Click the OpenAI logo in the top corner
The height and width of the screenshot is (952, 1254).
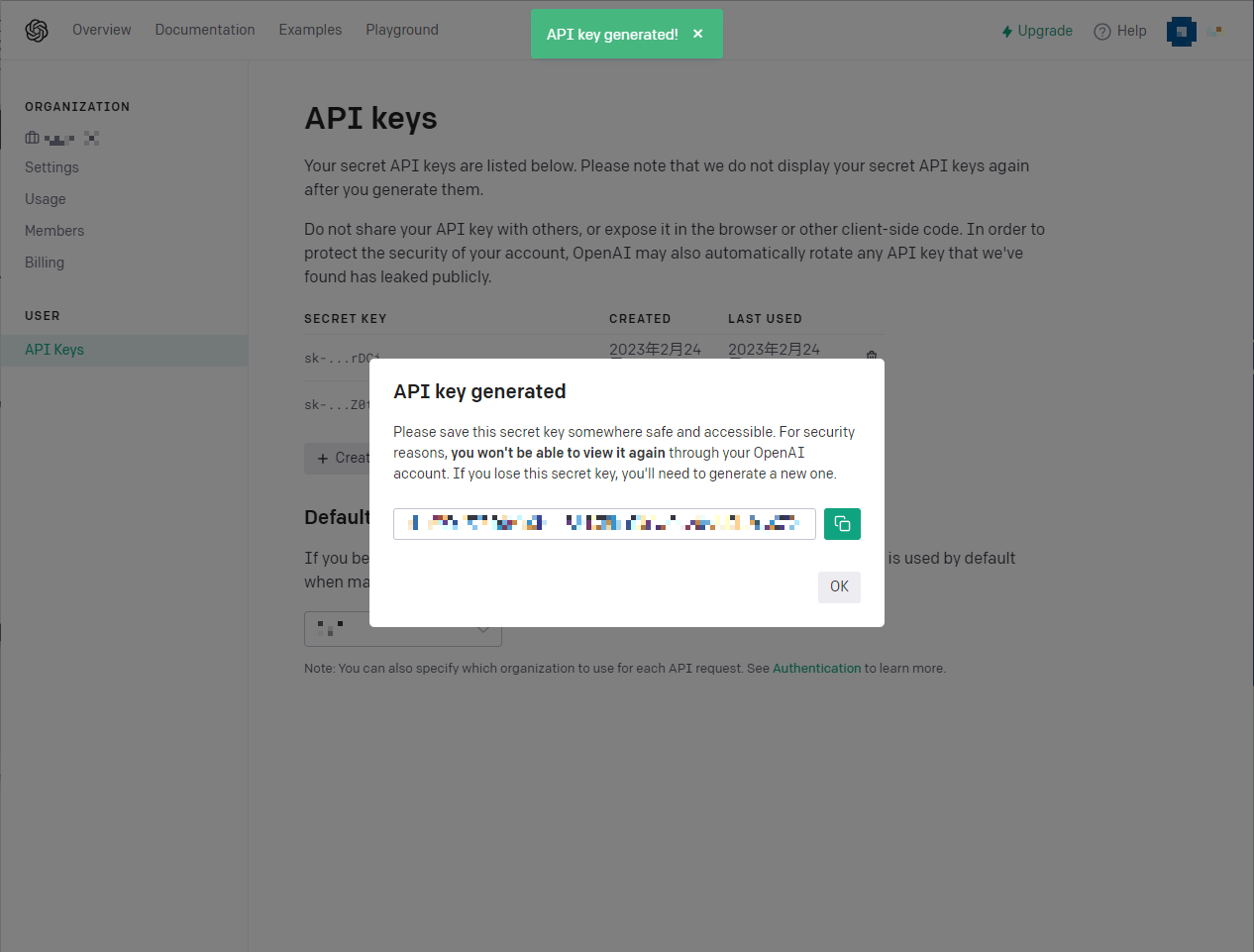[36, 30]
